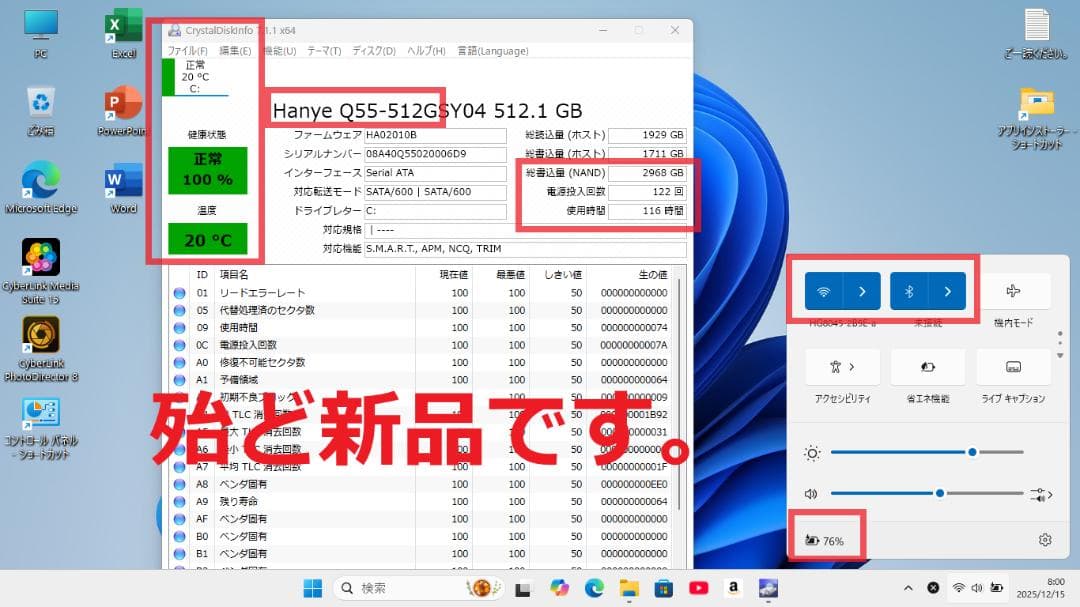
Task: Select the 代替処理済のセクタ数 row
Action: pos(422,310)
